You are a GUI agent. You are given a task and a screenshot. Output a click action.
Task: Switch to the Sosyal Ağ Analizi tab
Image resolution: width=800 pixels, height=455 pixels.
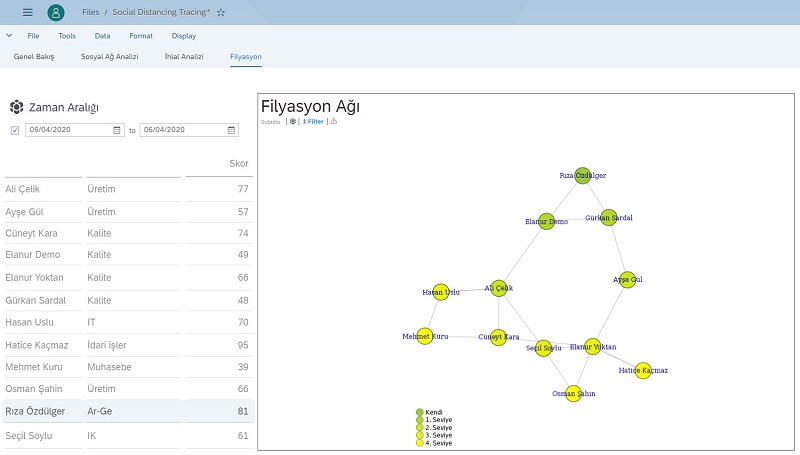(109, 57)
